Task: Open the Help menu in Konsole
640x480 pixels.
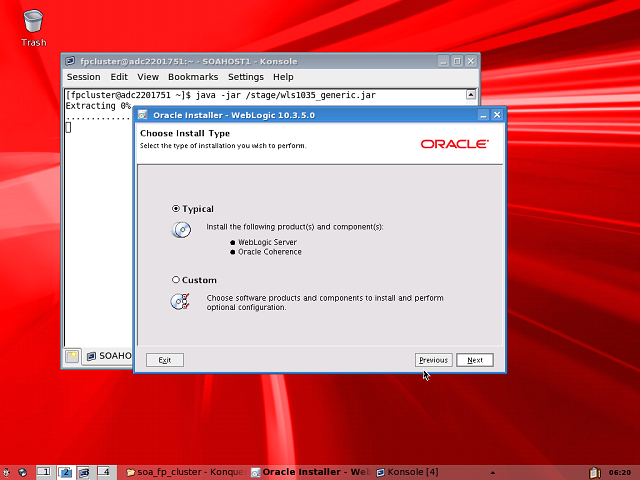Action: (283, 77)
